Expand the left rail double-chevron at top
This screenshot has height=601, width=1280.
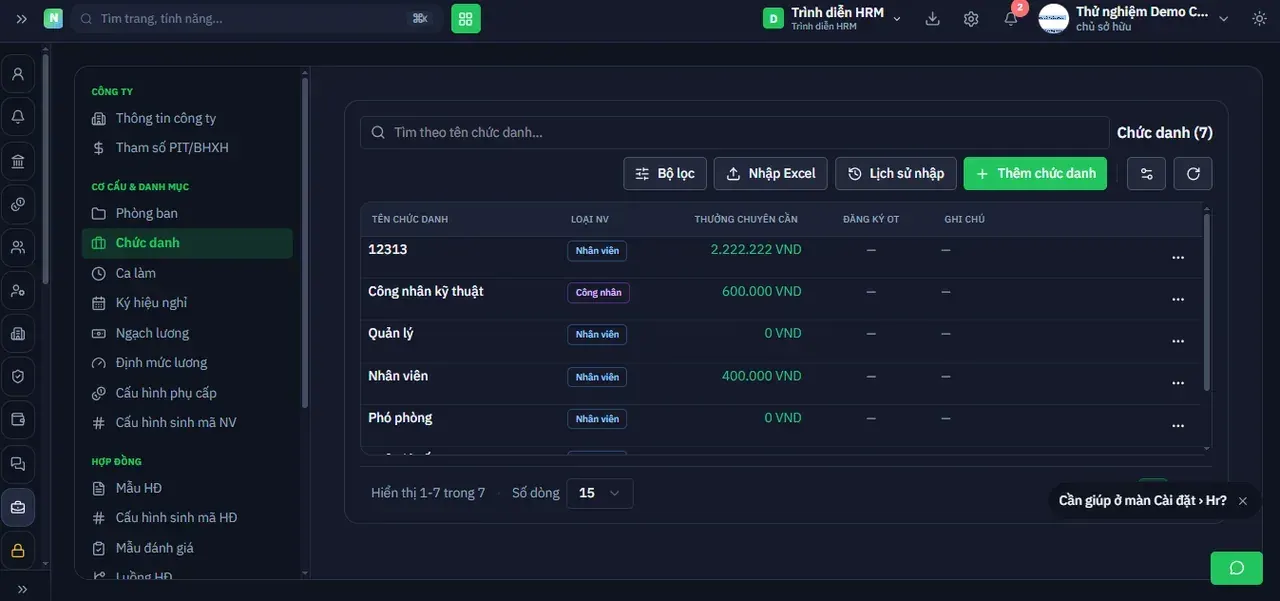tap(22, 19)
